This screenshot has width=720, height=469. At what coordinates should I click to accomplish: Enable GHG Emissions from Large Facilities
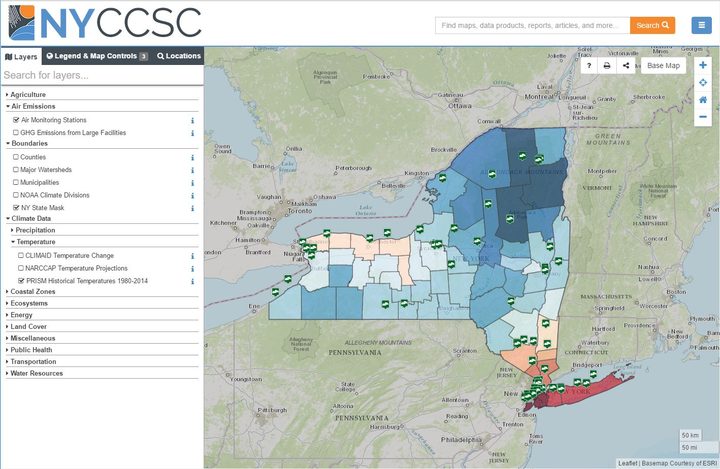click(x=16, y=132)
